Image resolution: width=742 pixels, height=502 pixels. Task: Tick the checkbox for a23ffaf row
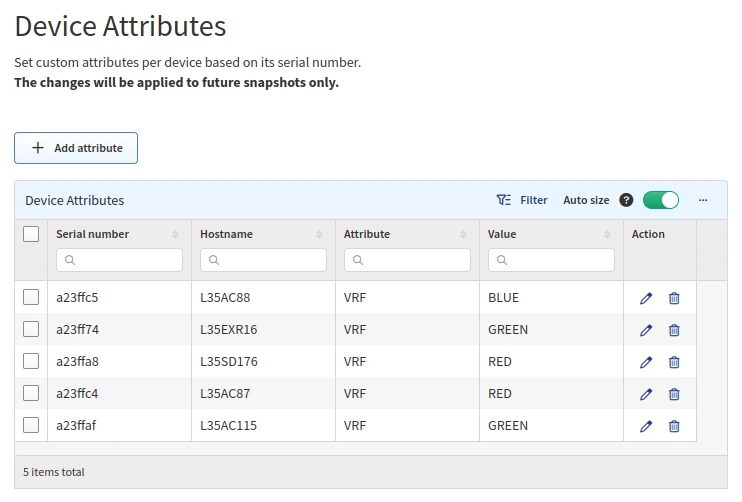pos(31,425)
